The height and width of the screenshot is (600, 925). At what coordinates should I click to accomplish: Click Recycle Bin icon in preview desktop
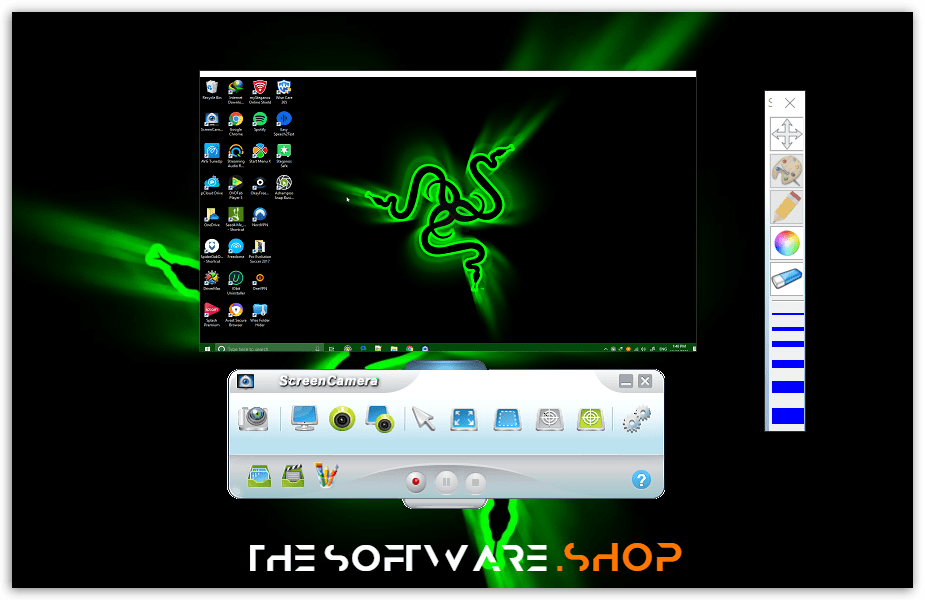click(212, 90)
